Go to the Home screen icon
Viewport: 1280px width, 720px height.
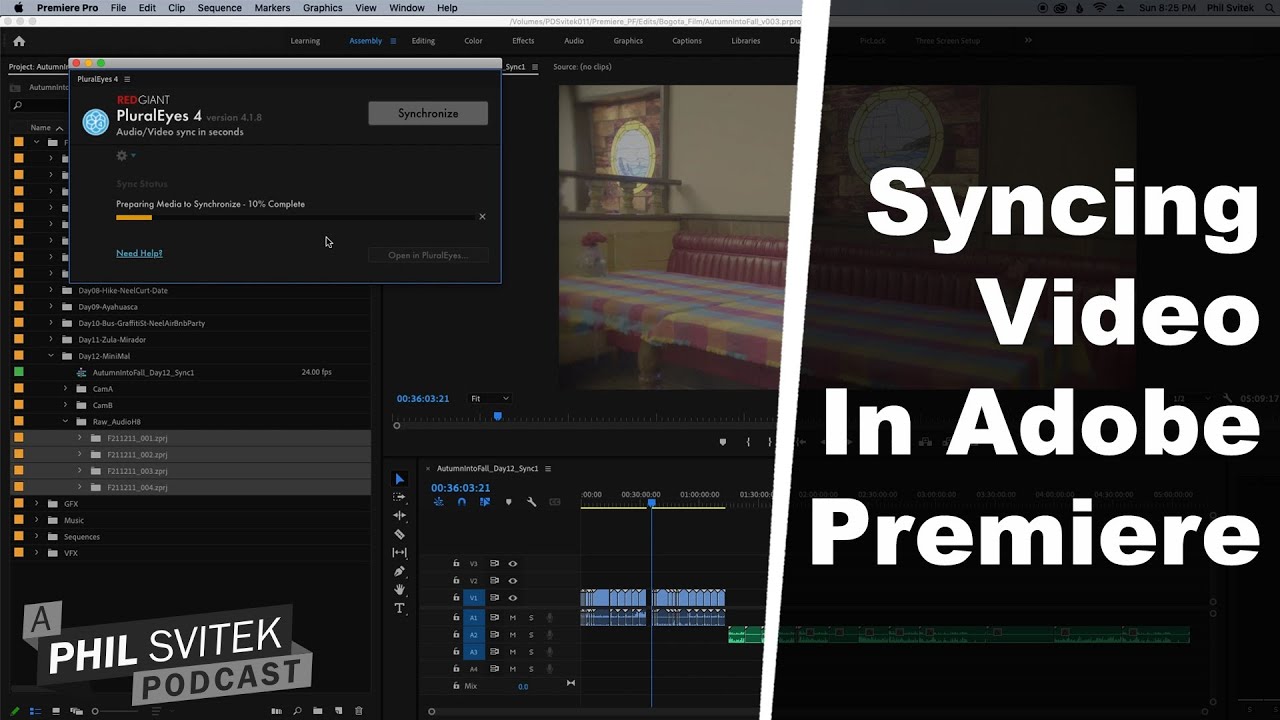click(x=18, y=41)
